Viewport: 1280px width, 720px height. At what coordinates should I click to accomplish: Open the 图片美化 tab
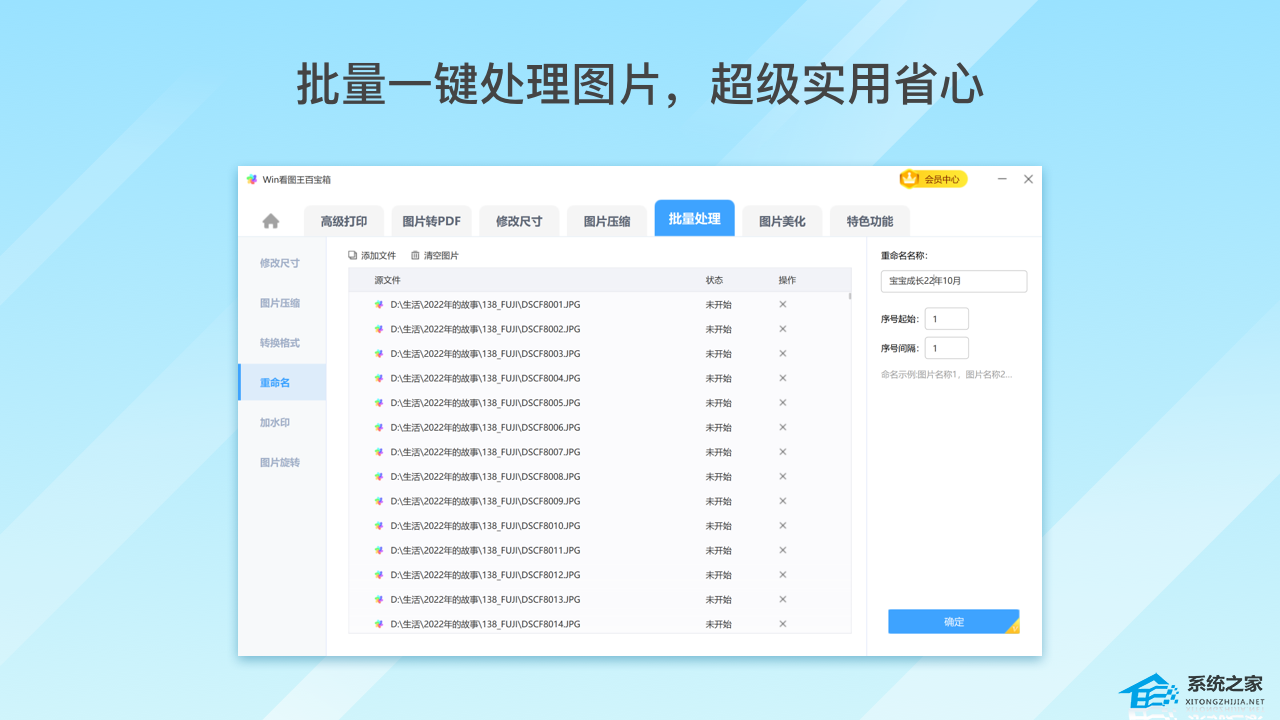(x=782, y=221)
